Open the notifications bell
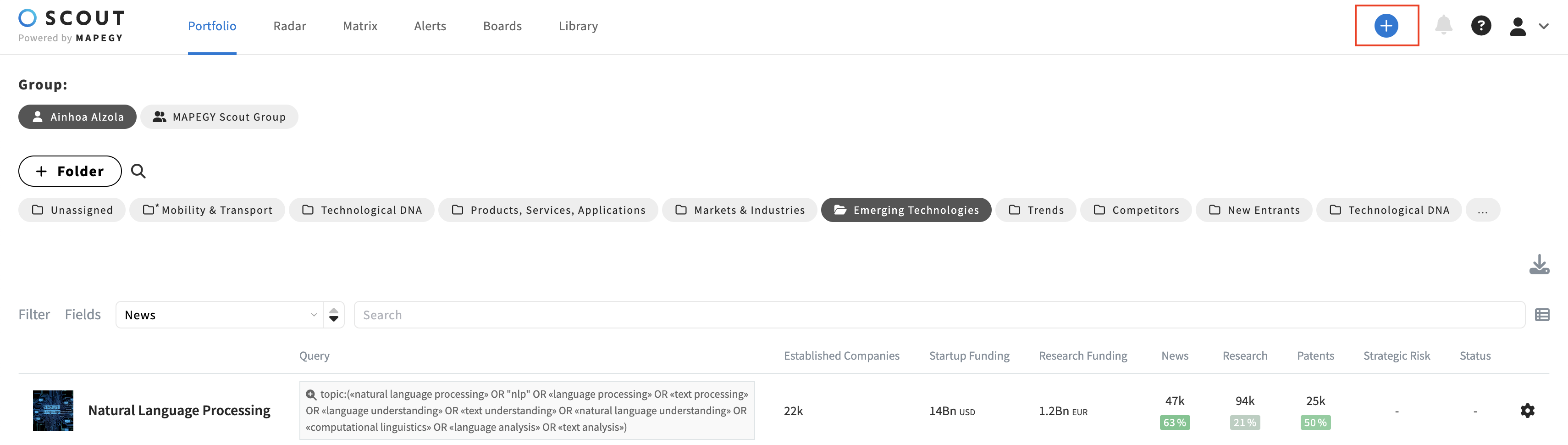 click(x=1443, y=26)
